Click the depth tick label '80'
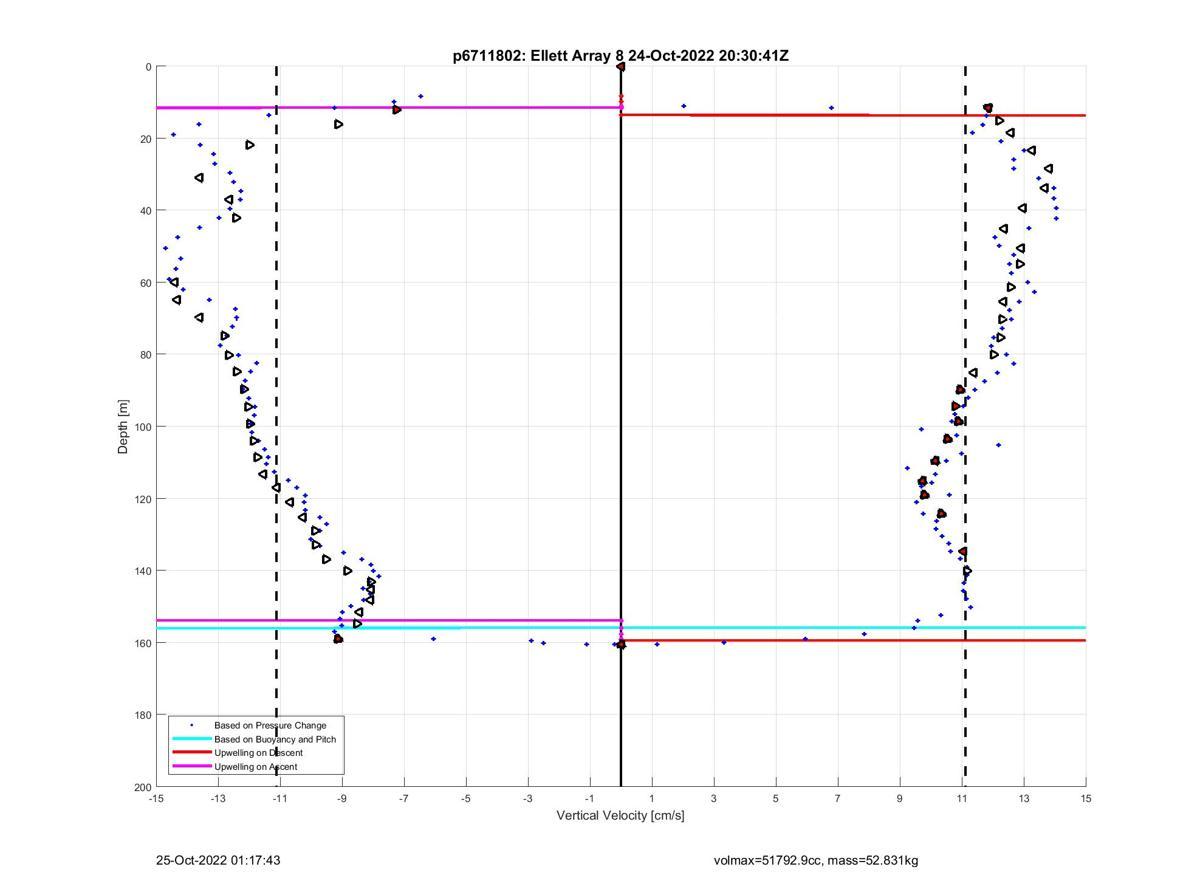 click(x=145, y=355)
